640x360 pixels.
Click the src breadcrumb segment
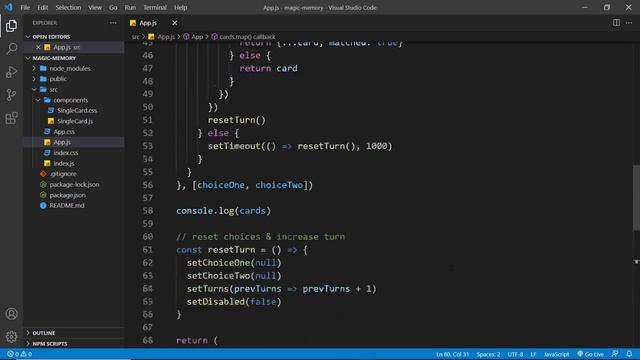coord(136,37)
